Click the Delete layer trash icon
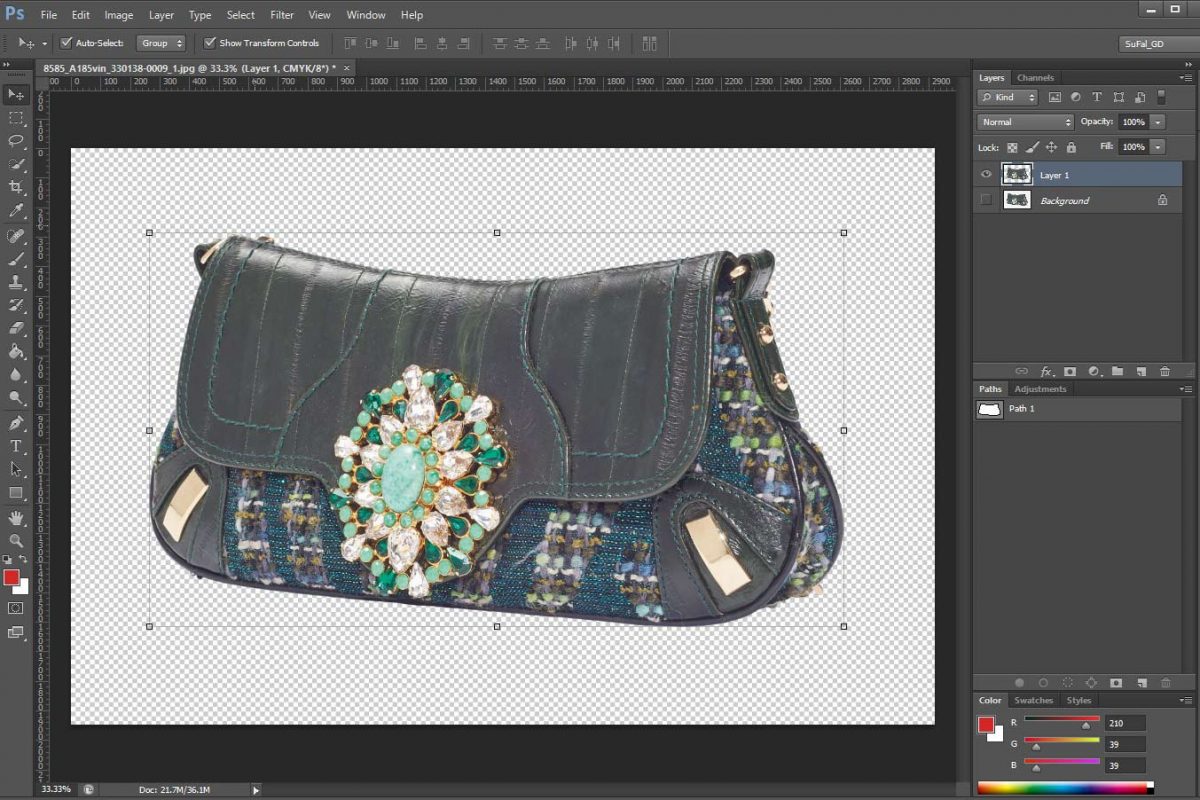The image size is (1200, 800). (x=1166, y=371)
